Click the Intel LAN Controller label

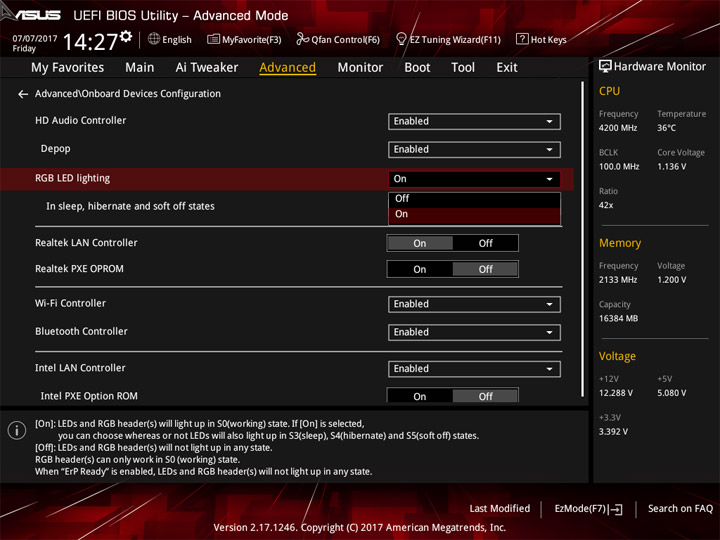(x=80, y=368)
